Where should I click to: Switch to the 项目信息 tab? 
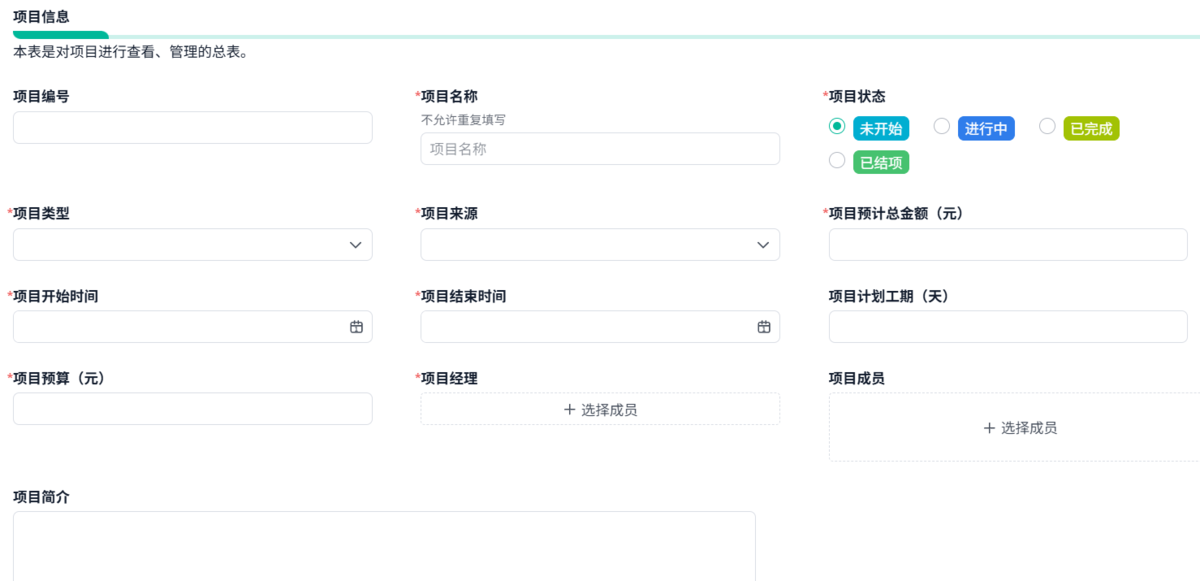pos(41,16)
